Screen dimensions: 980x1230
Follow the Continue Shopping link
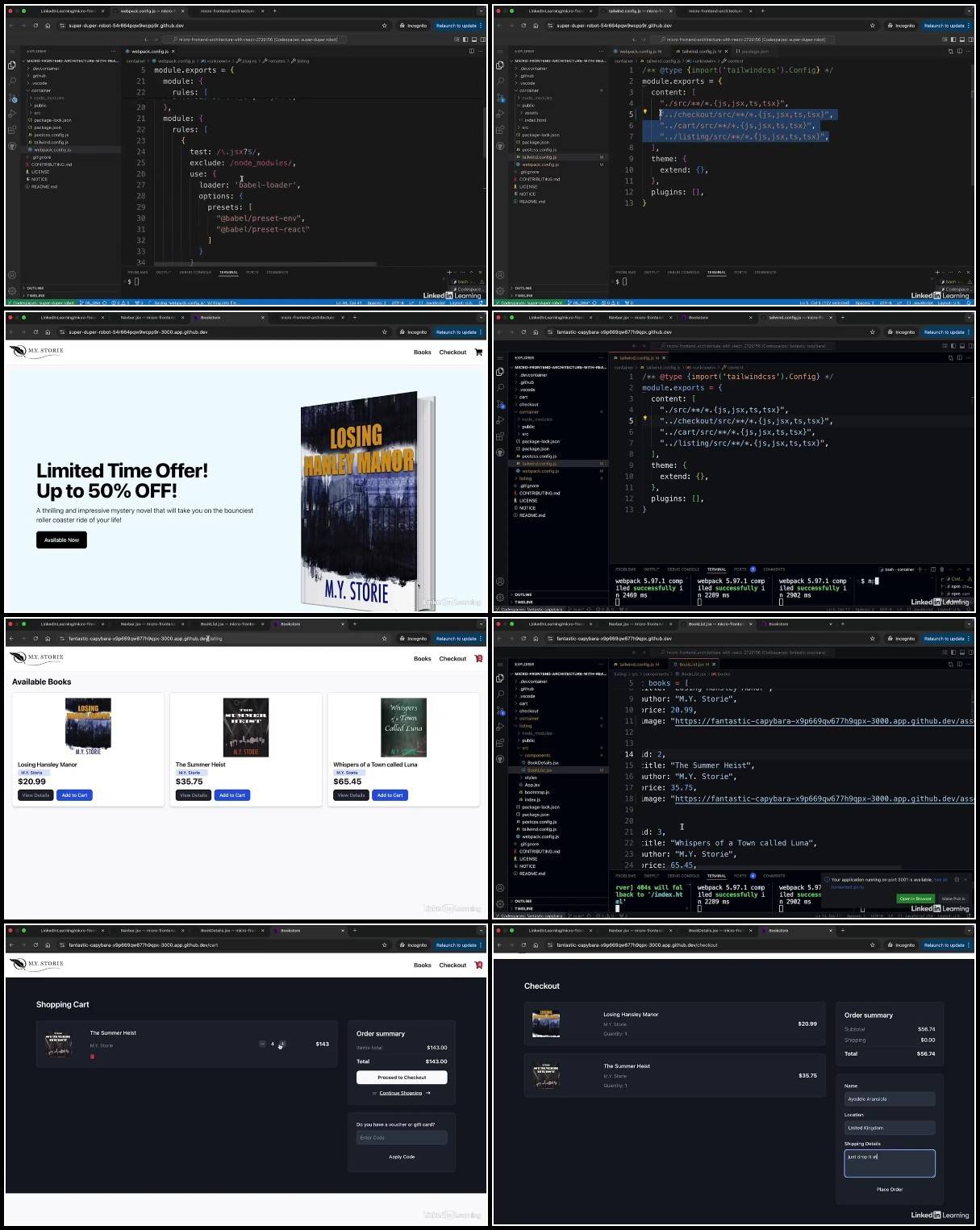point(401,1093)
